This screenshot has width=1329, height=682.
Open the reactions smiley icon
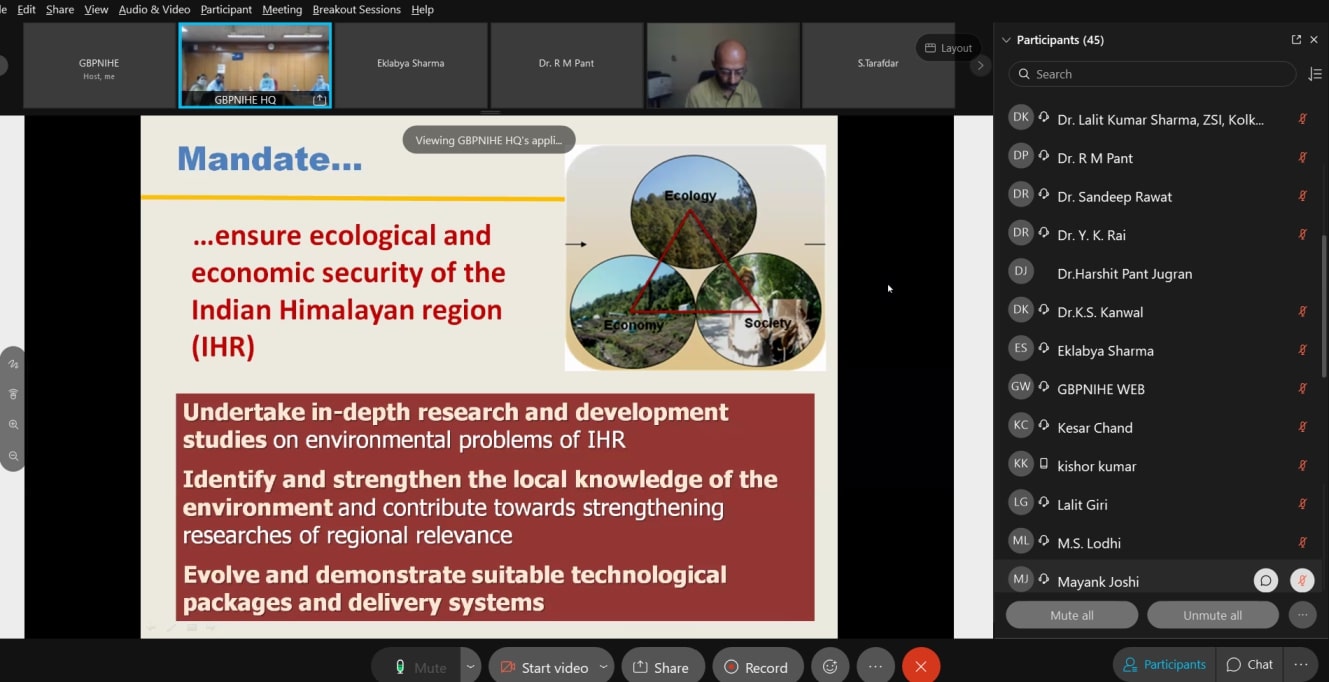[830, 667]
